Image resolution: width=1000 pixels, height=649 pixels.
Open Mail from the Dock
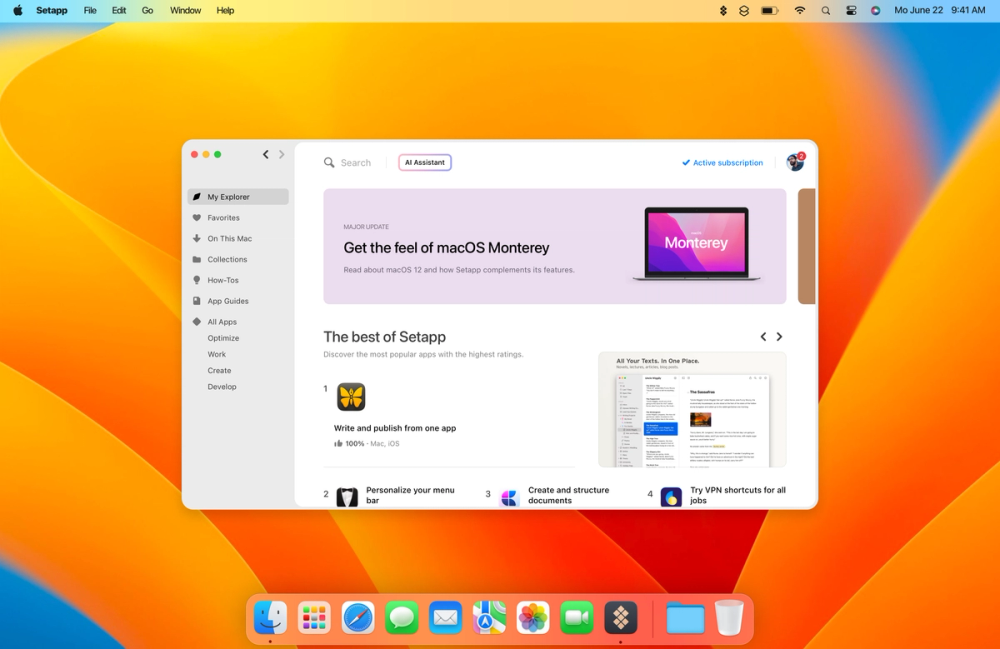click(x=445, y=618)
